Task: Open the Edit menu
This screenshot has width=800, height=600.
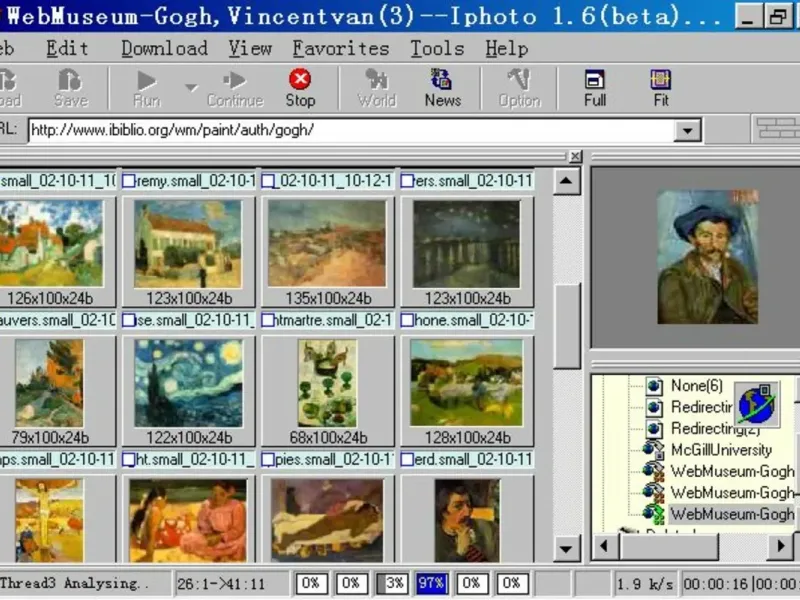Action: tap(67, 48)
